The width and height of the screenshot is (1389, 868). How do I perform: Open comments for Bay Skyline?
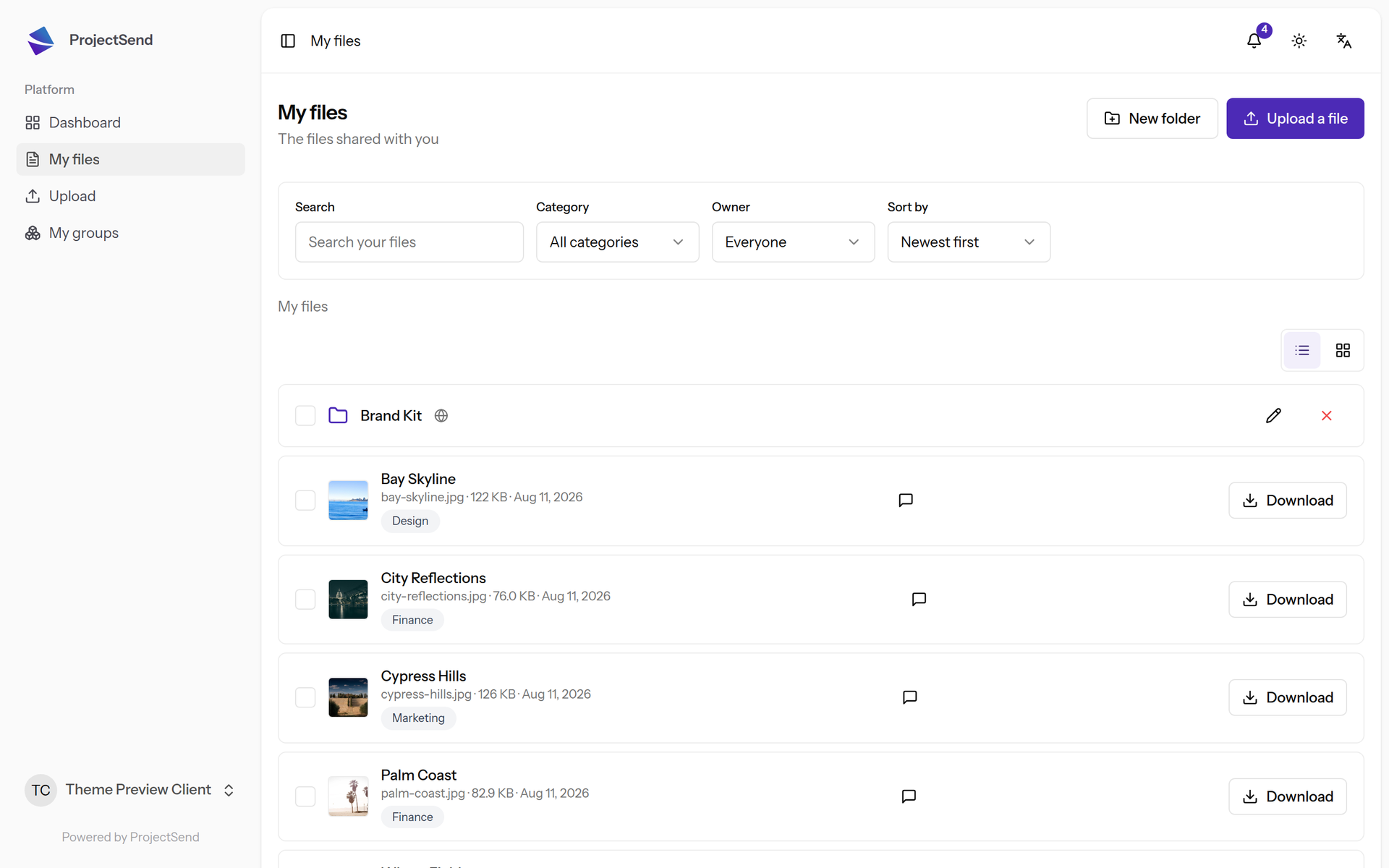tap(906, 501)
